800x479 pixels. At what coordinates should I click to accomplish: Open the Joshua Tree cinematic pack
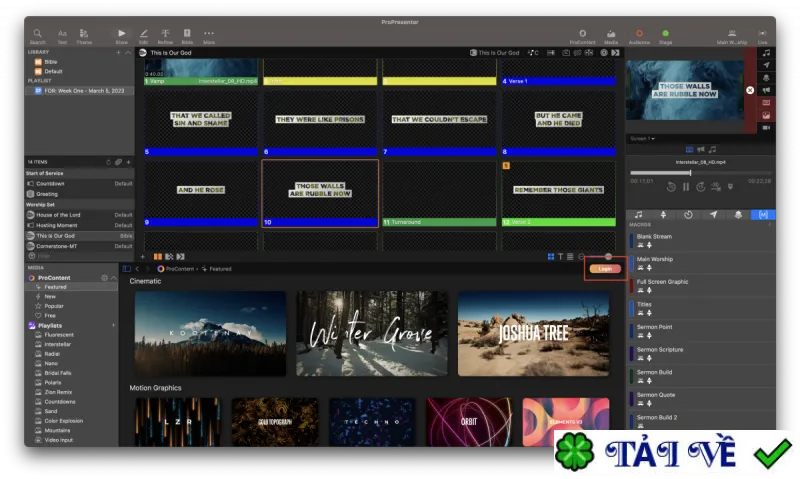click(533, 334)
